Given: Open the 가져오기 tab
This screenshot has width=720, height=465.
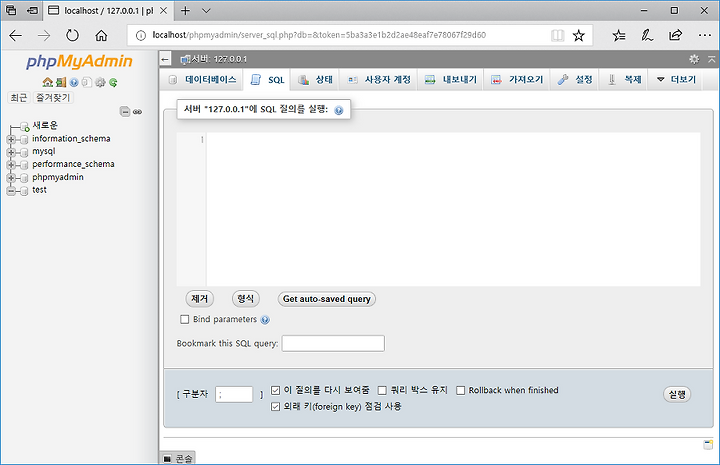Looking at the screenshot, I should 517,79.
